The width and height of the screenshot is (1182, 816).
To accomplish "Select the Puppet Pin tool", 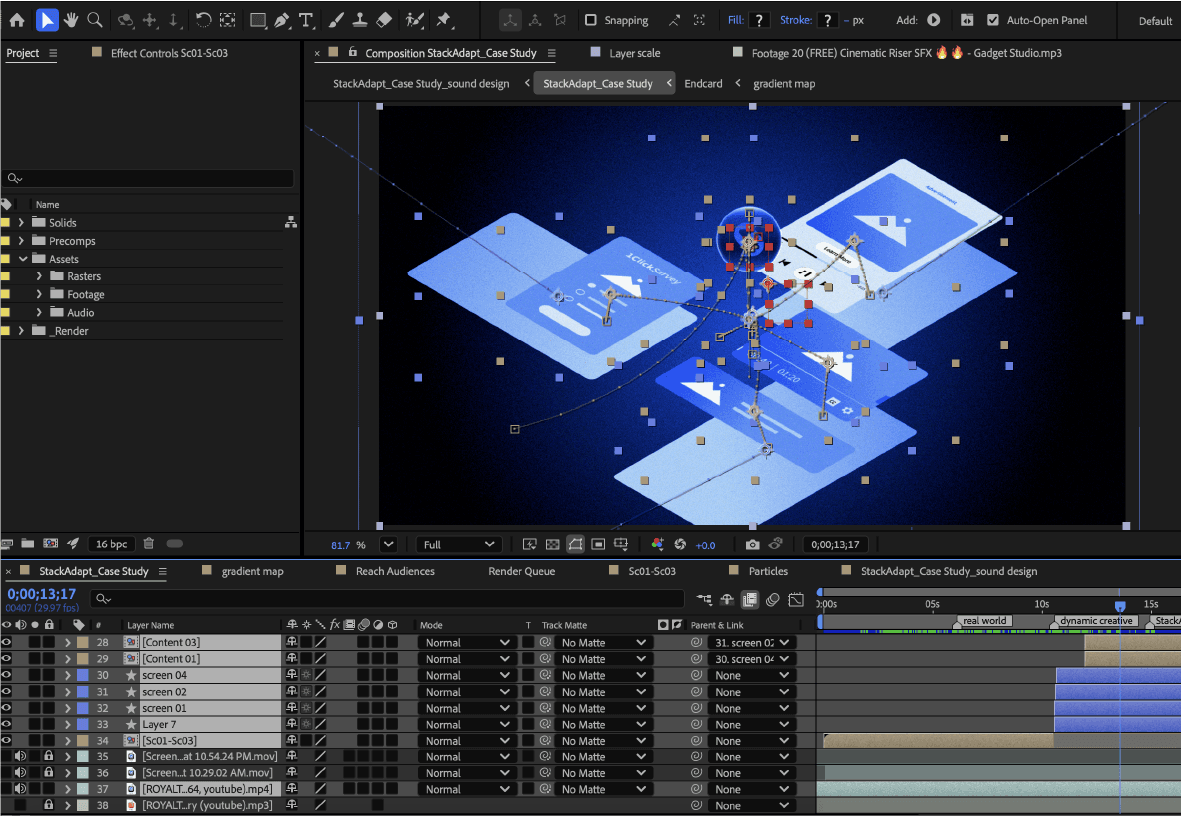I will click(443, 20).
